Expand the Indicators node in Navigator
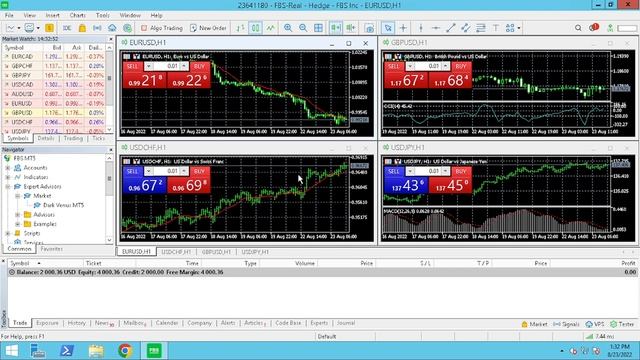This screenshot has width=640, height=360. tap(8, 177)
